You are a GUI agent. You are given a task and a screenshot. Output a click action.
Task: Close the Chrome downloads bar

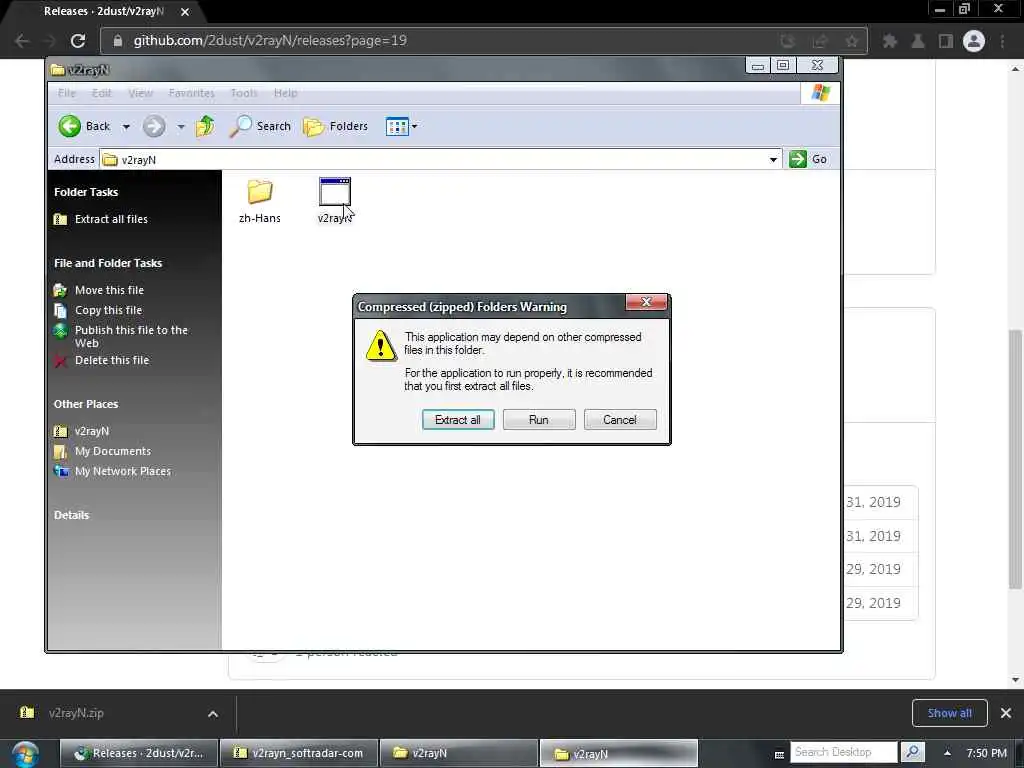pyautogui.click(x=1006, y=713)
